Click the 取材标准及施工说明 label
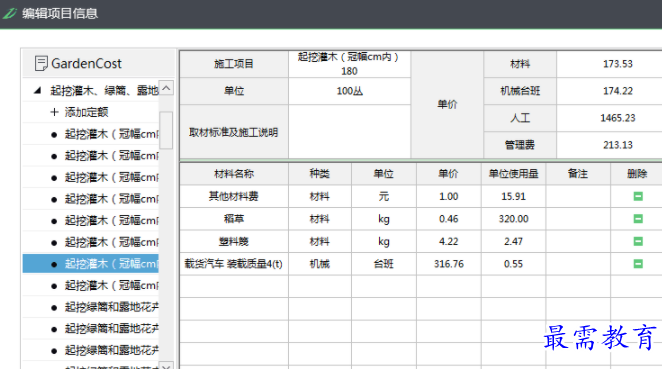Screen dimensions: 665x369 pos(234,132)
